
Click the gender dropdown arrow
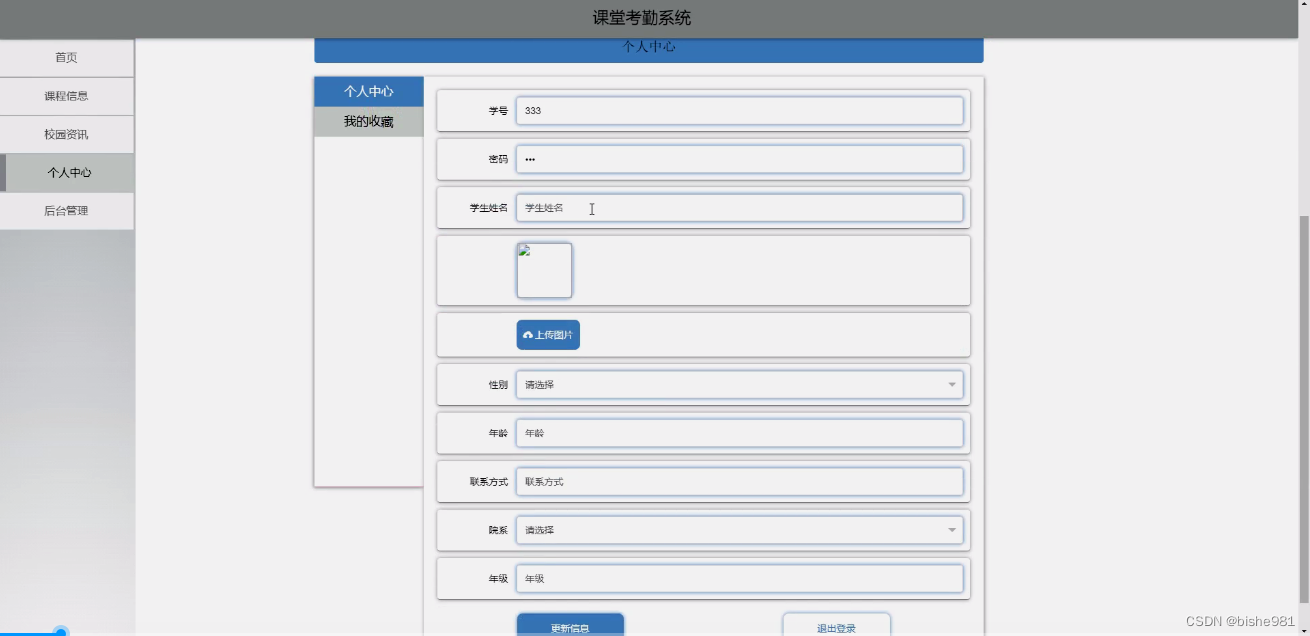pyautogui.click(x=951, y=384)
